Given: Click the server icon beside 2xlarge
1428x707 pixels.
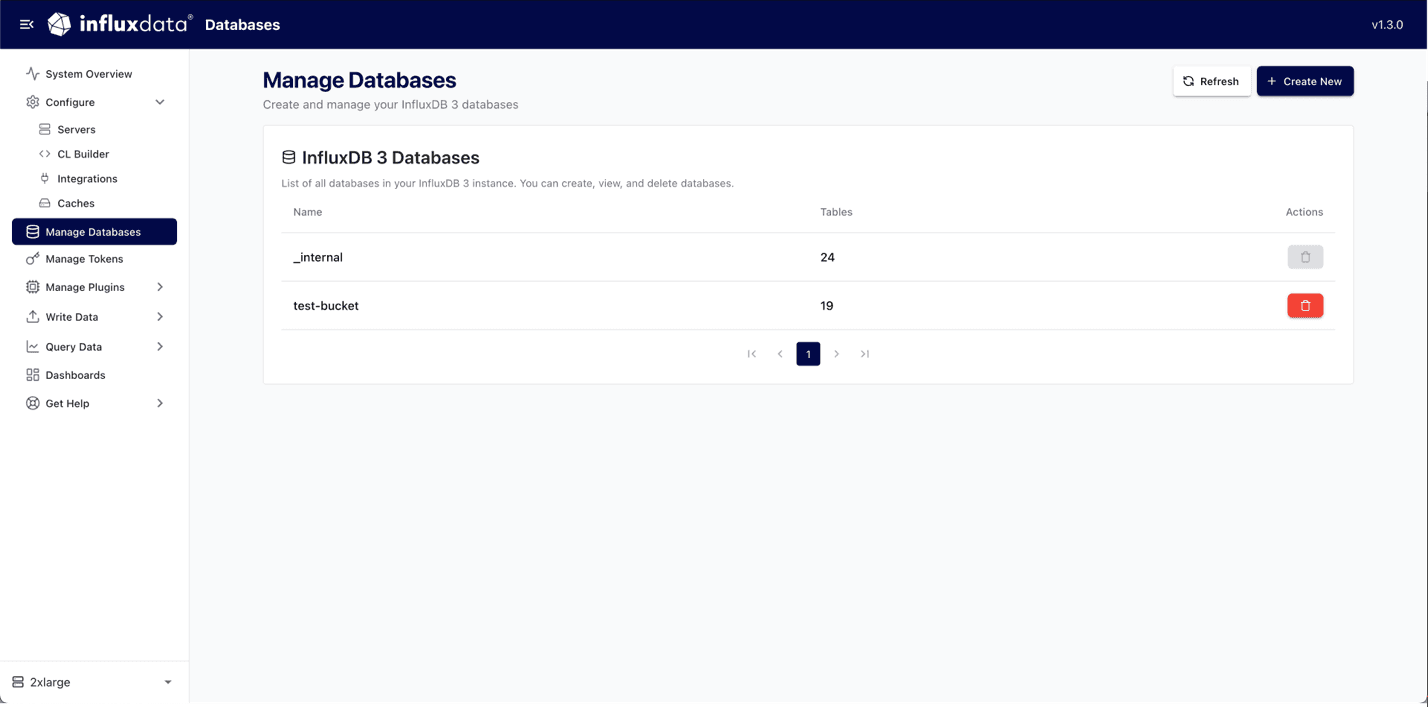Looking at the screenshot, I should click(18, 682).
